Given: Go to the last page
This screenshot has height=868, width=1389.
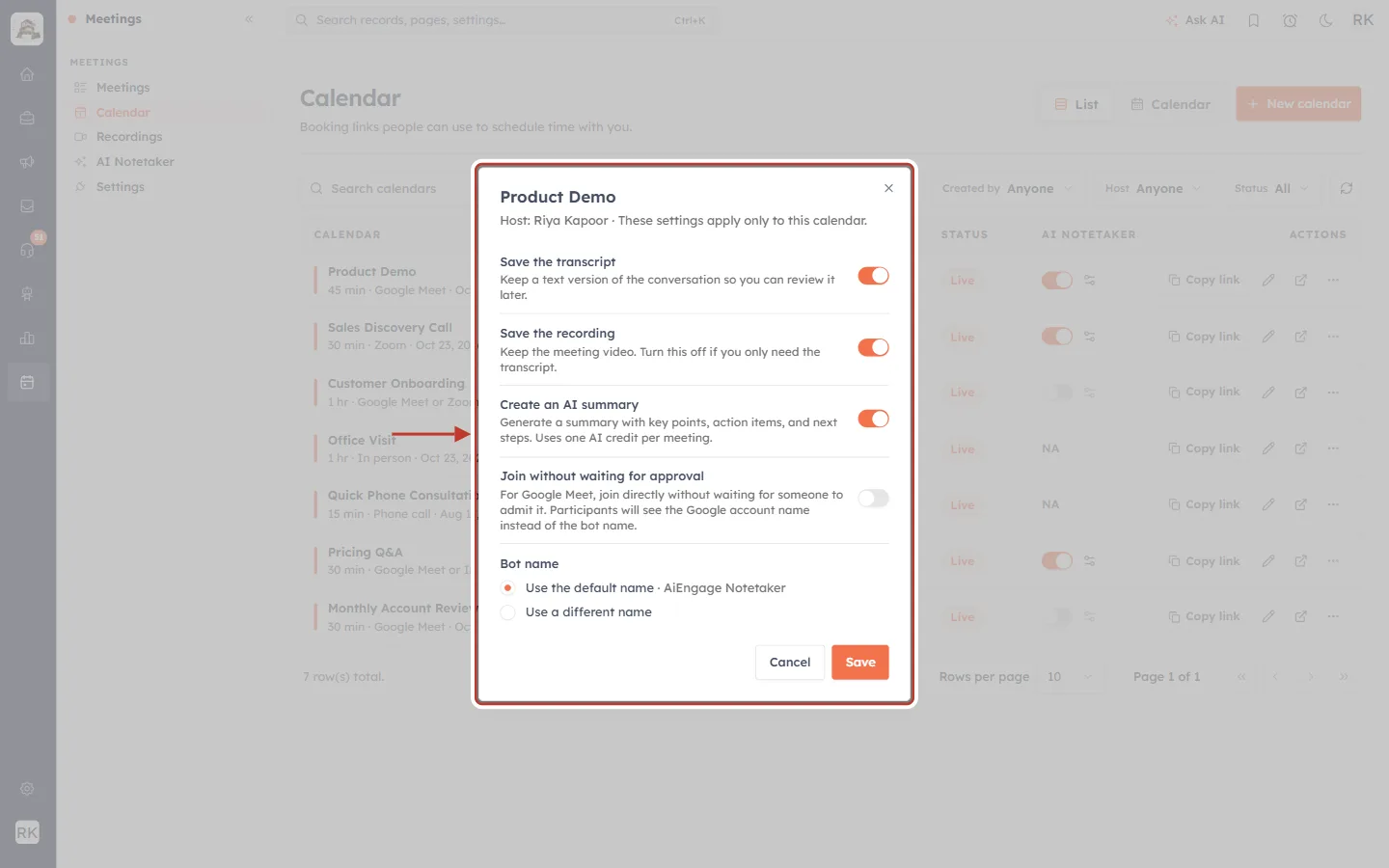Looking at the screenshot, I should point(1344,677).
